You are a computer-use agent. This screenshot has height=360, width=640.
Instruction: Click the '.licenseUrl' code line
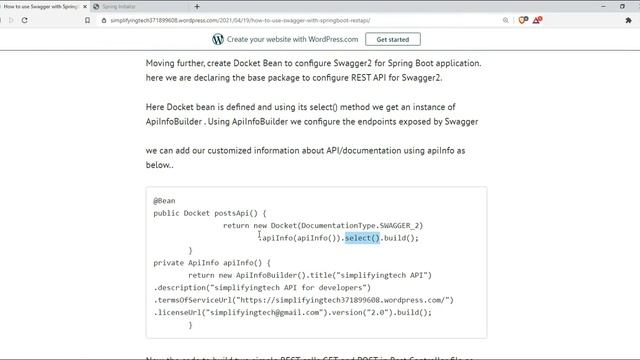[x=293, y=313]
